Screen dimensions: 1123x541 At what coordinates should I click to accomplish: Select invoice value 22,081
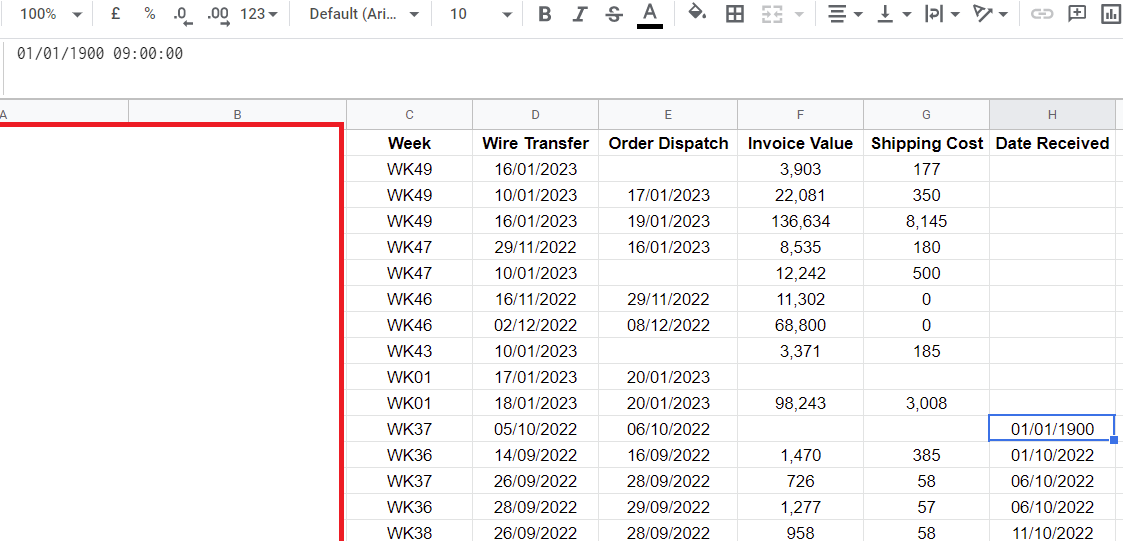click(801, 195)
